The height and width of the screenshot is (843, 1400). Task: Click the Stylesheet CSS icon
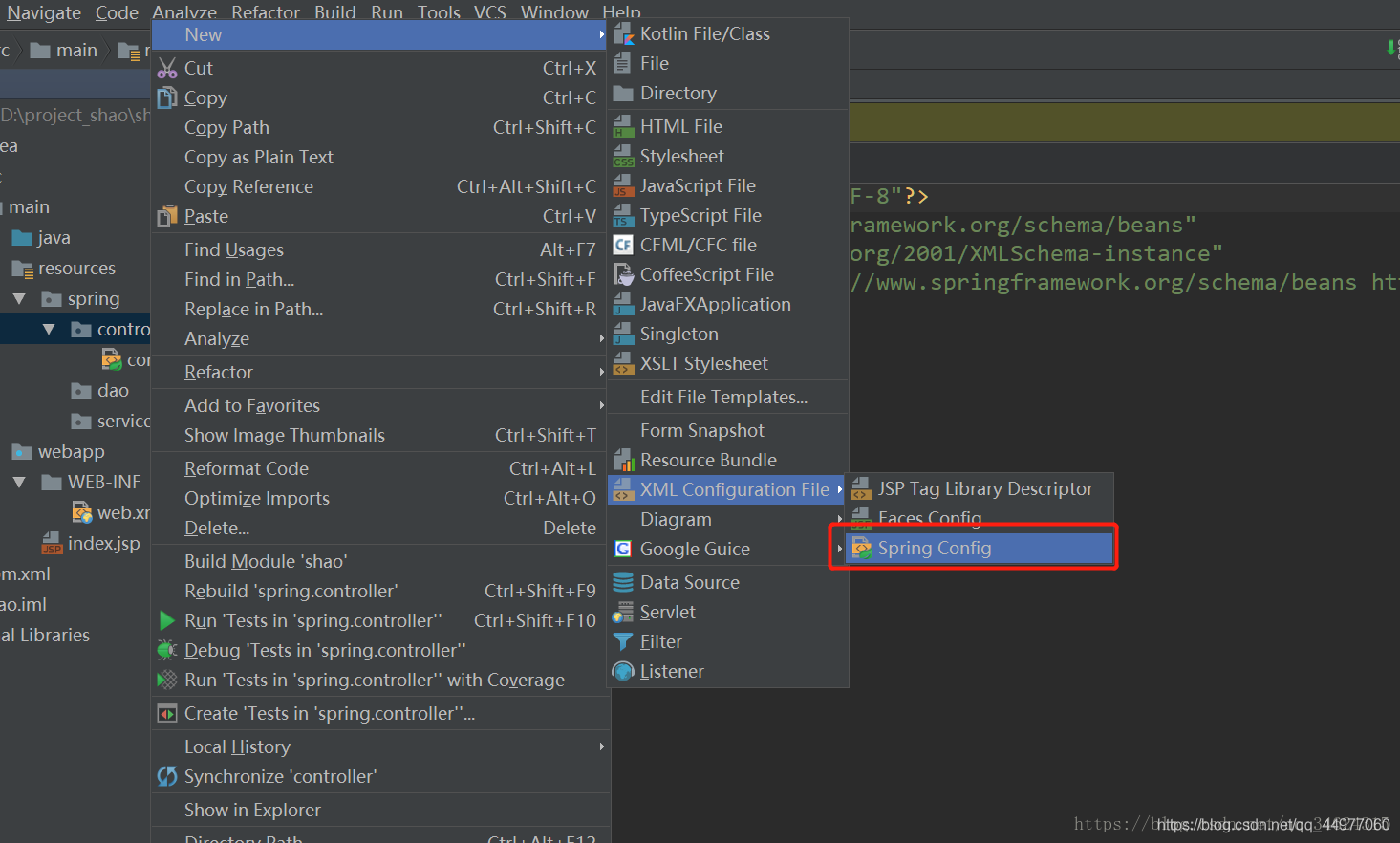(x=623, y=156)
